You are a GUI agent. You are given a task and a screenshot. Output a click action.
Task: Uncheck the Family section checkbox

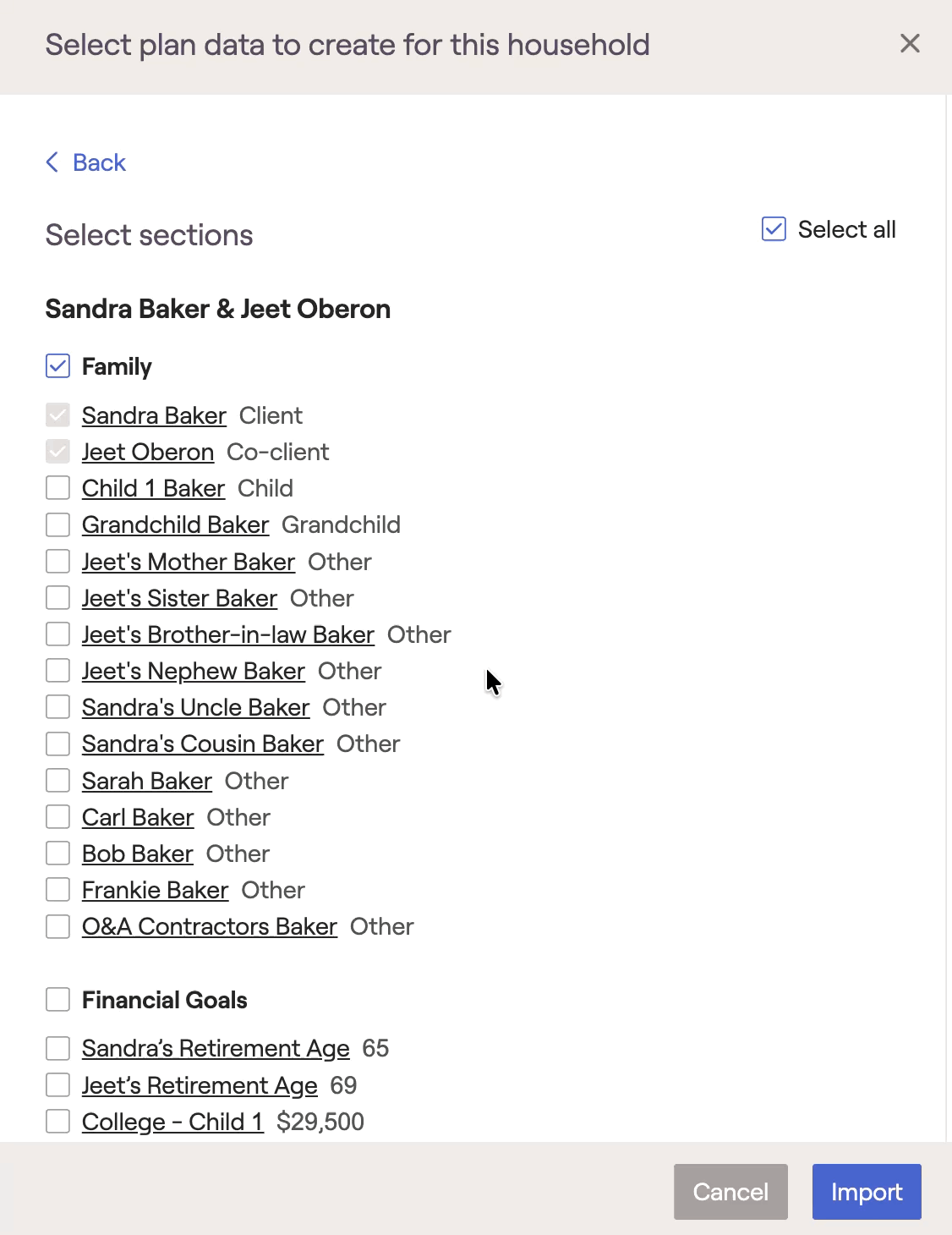point(57,366)
